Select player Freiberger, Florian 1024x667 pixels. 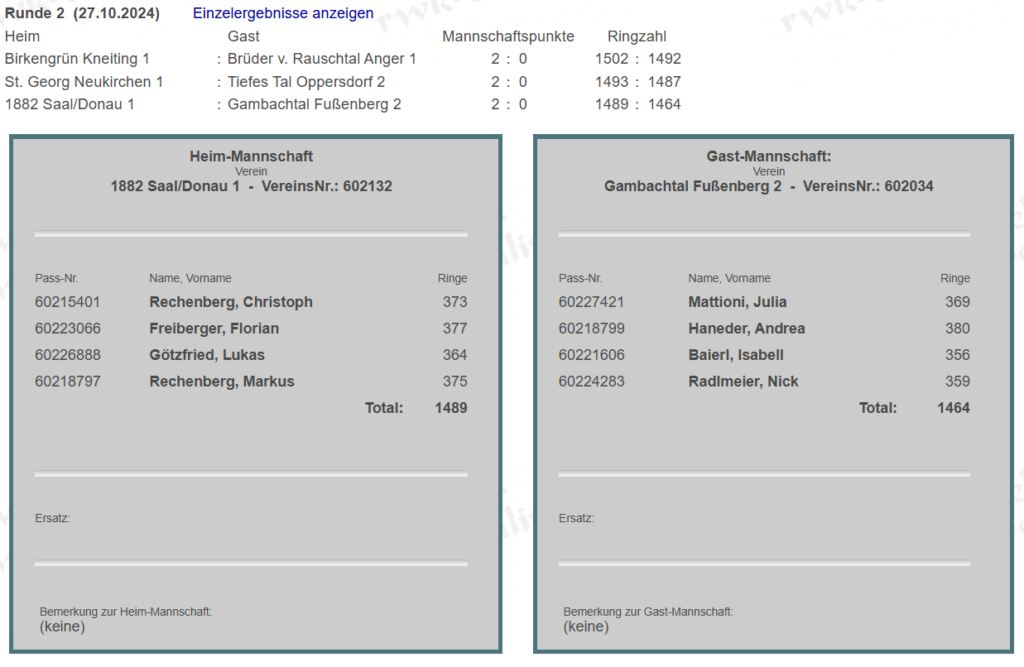(214, 328)
